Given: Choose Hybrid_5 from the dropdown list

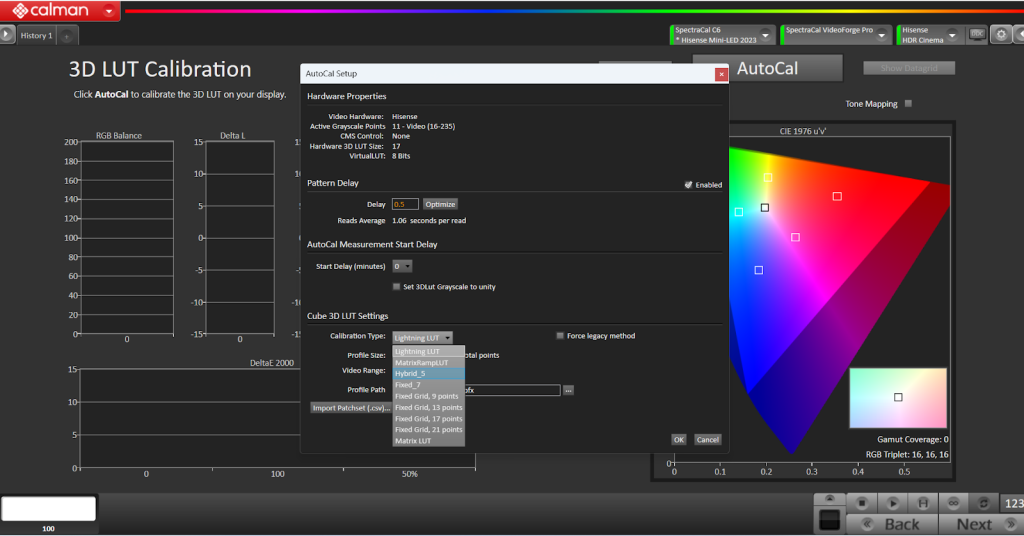Looking at the screenshot, I should tap(428, 373).
